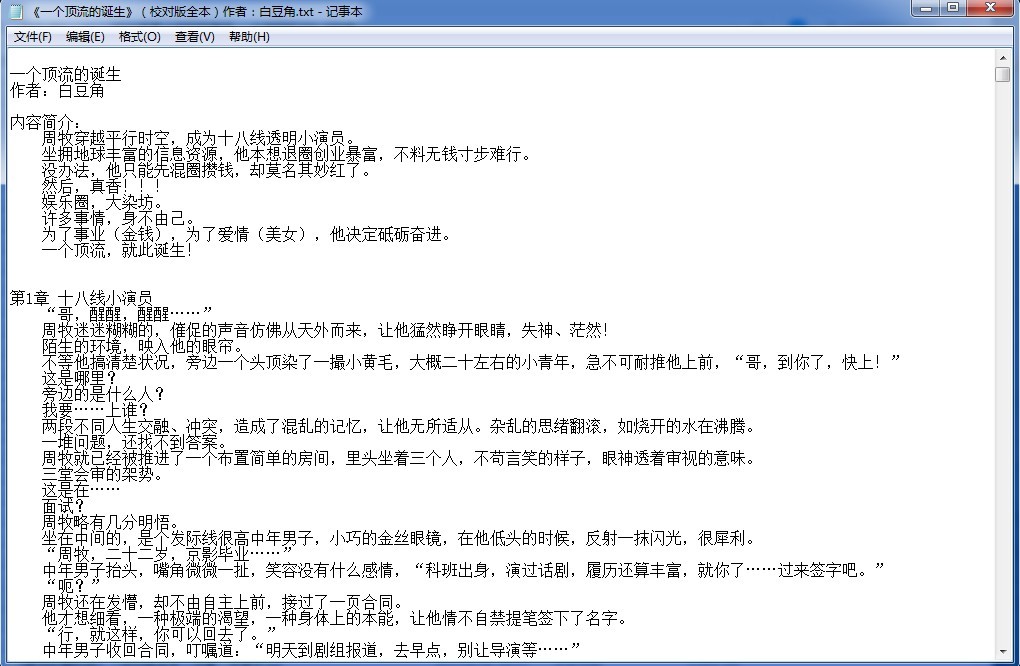This screenshot has height=666, width=1020.
Task: Click the line starting 中年男子抬头
Action: [x=464, y=570]
